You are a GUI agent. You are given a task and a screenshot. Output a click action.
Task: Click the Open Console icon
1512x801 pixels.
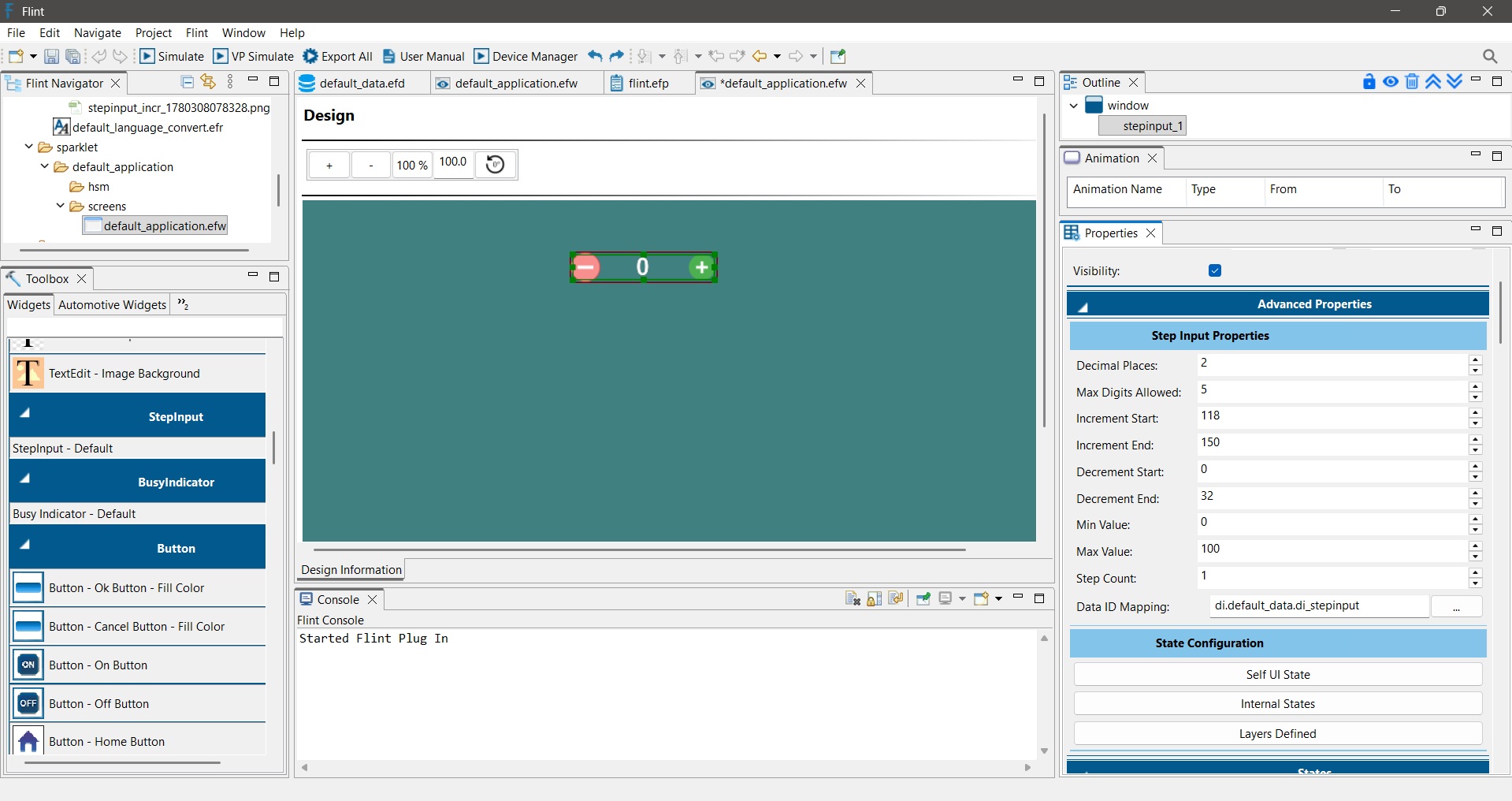981,598
